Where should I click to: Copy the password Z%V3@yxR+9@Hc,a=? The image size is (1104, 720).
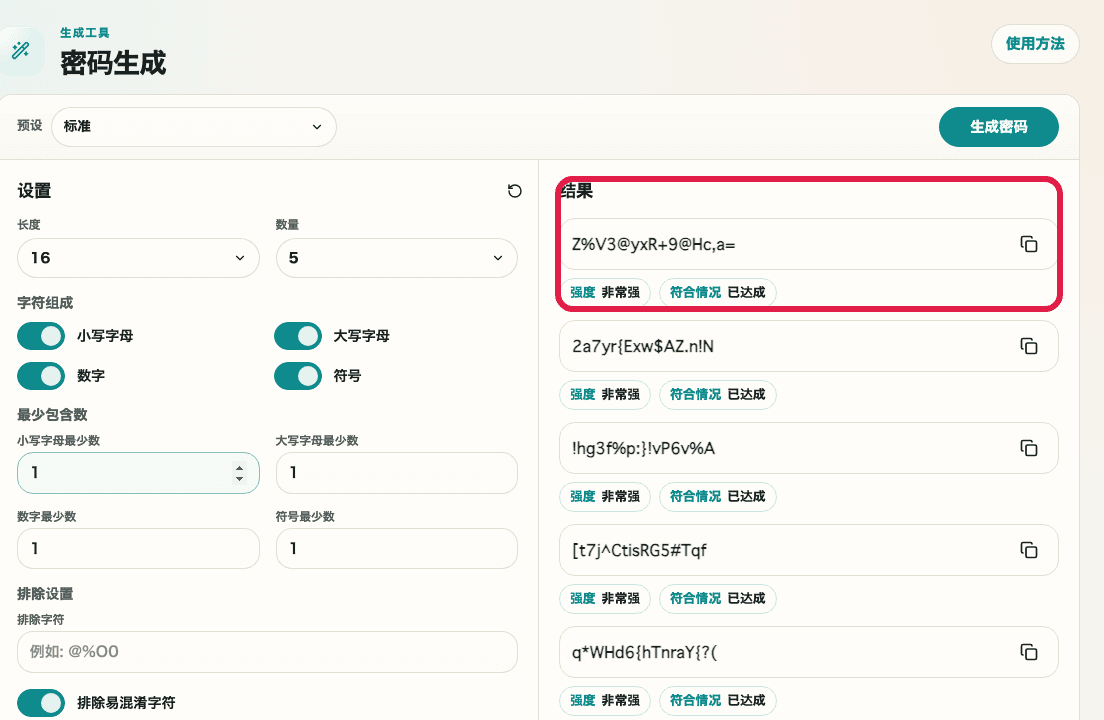pos(1028,244)
